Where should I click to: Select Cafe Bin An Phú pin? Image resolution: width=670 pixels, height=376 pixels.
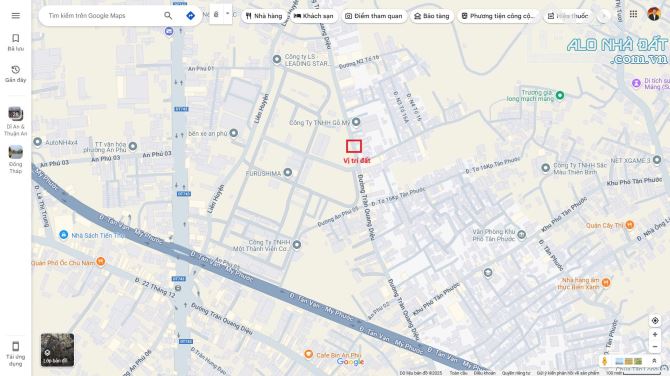[x=309, y=354]
